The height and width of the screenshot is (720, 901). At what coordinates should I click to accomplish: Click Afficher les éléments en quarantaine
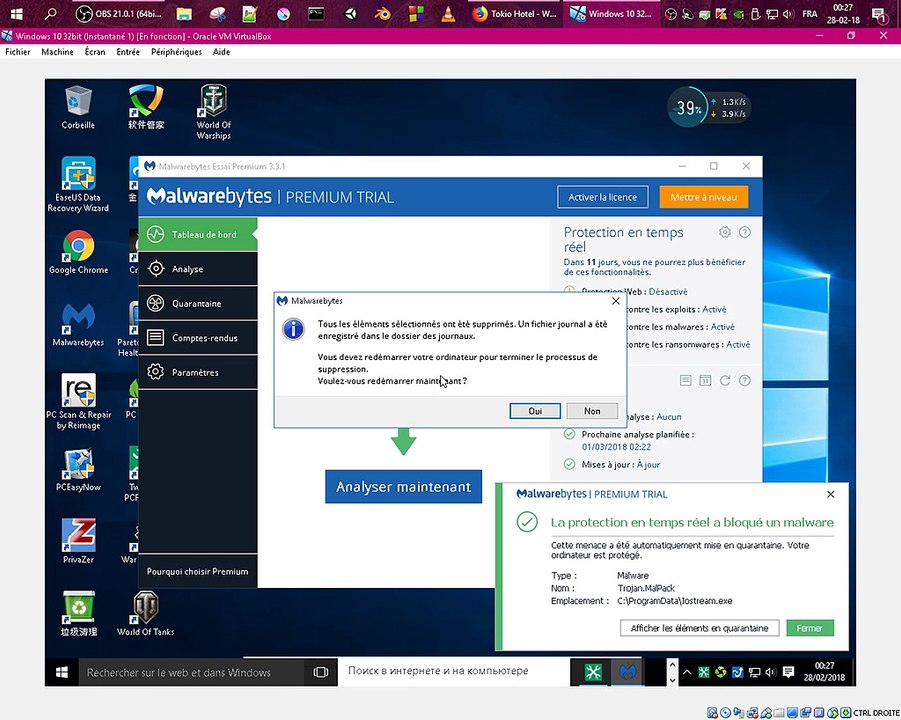coord(699,628)
